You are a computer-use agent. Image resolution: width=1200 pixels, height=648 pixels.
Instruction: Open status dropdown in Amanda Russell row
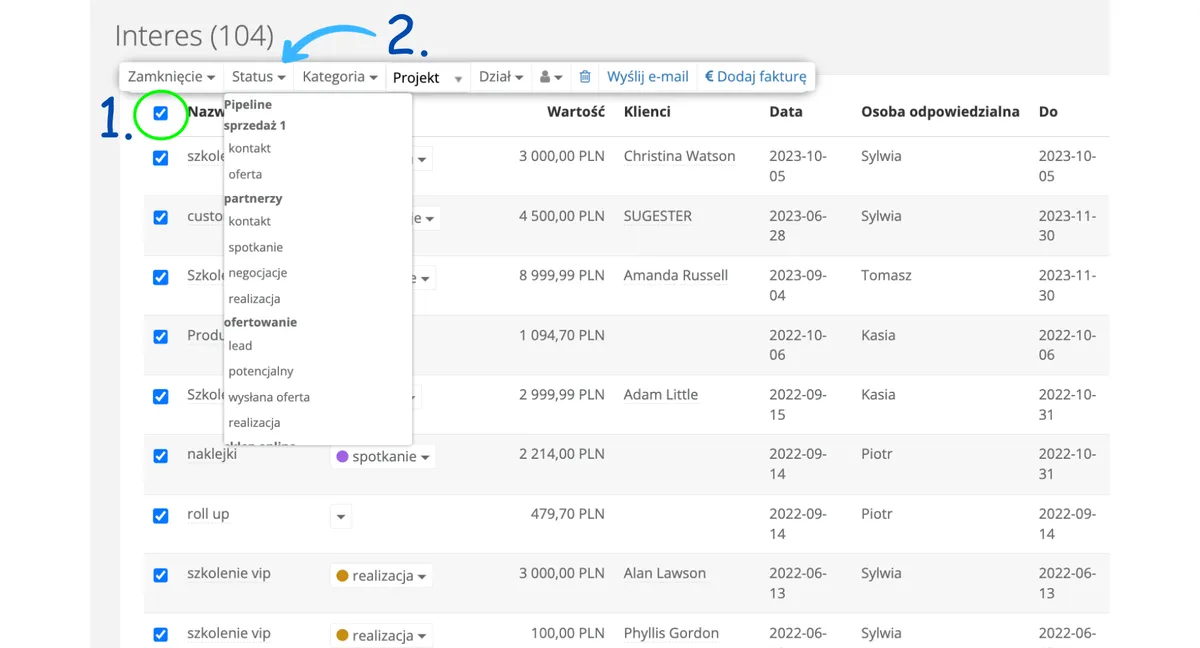(x=424, y=278)
